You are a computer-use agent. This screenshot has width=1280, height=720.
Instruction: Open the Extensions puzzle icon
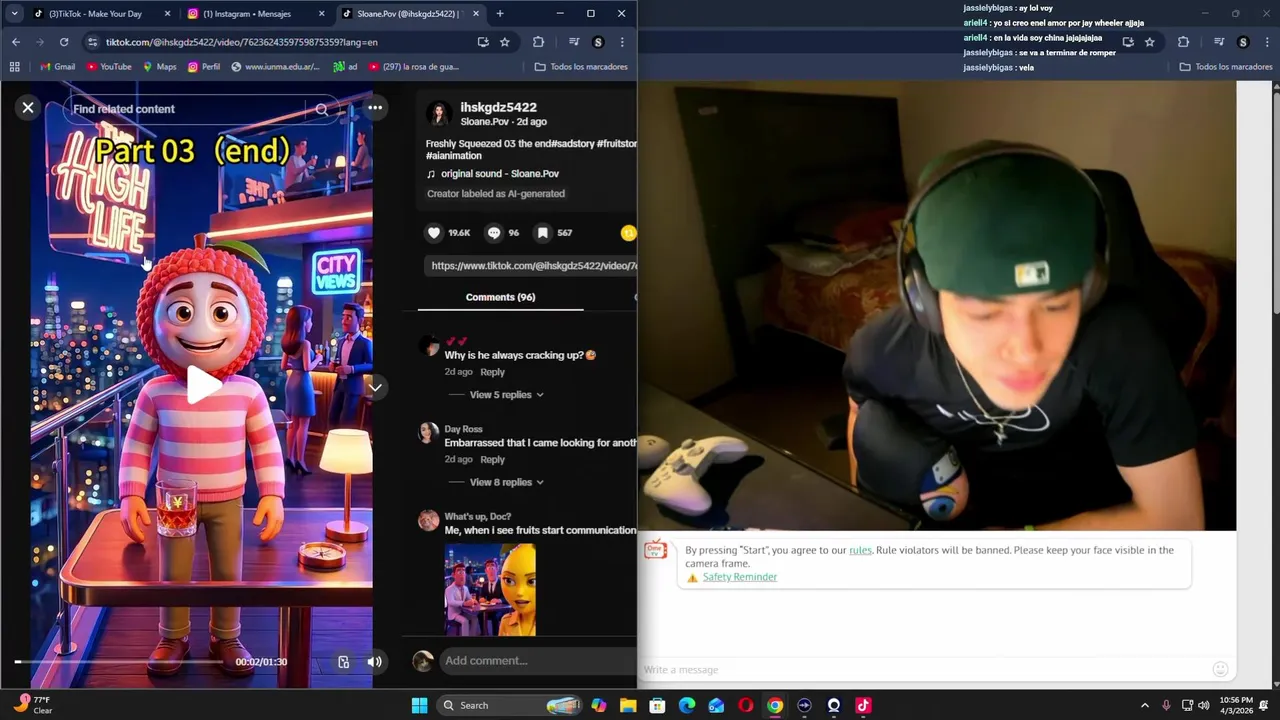click(539, 42)
